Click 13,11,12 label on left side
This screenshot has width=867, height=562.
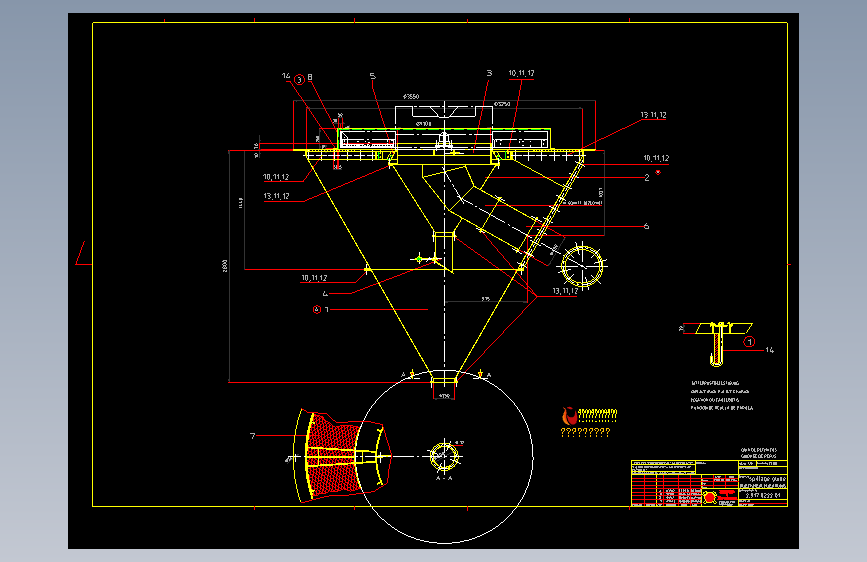(276, 196)
